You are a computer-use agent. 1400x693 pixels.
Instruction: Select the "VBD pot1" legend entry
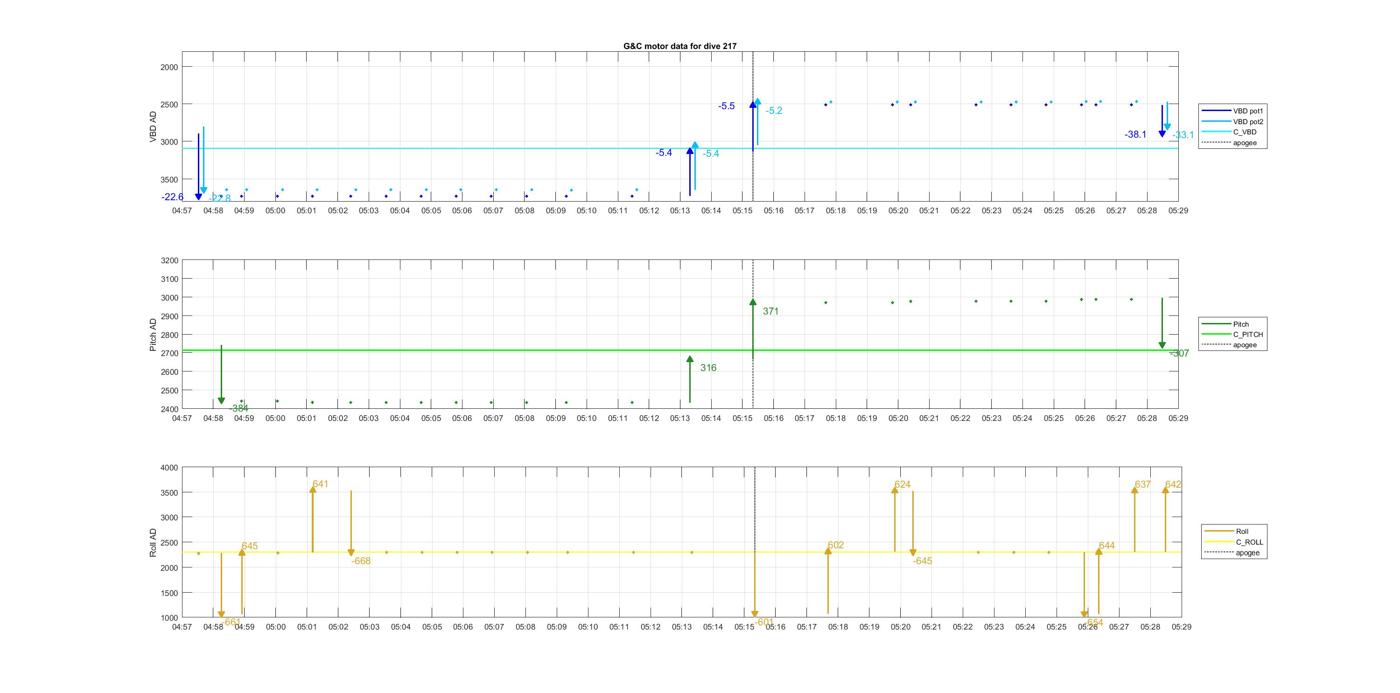[x=1231, y=111]
